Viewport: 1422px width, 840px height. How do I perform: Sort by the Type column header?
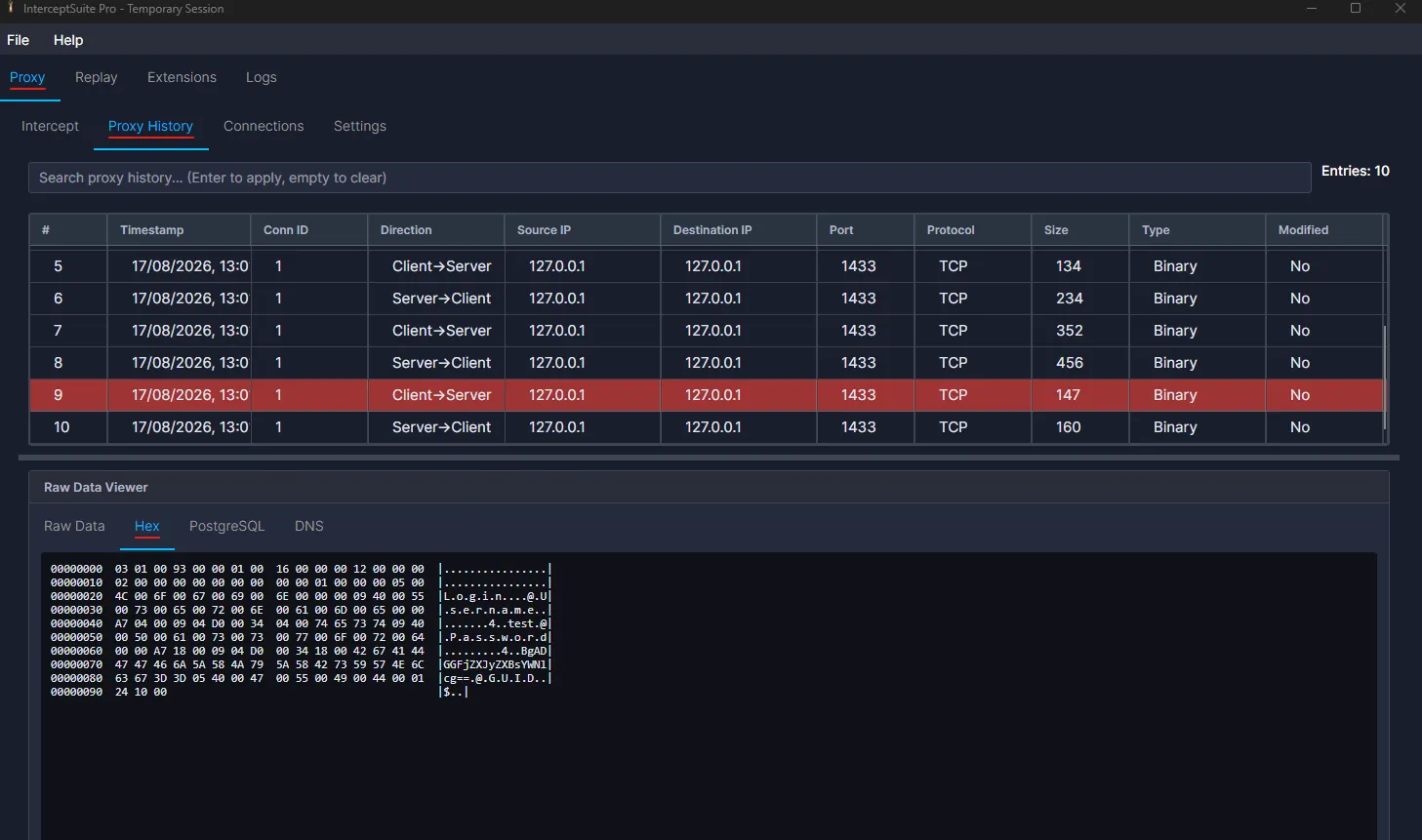pyautogui.click(x=1198, y=230)
